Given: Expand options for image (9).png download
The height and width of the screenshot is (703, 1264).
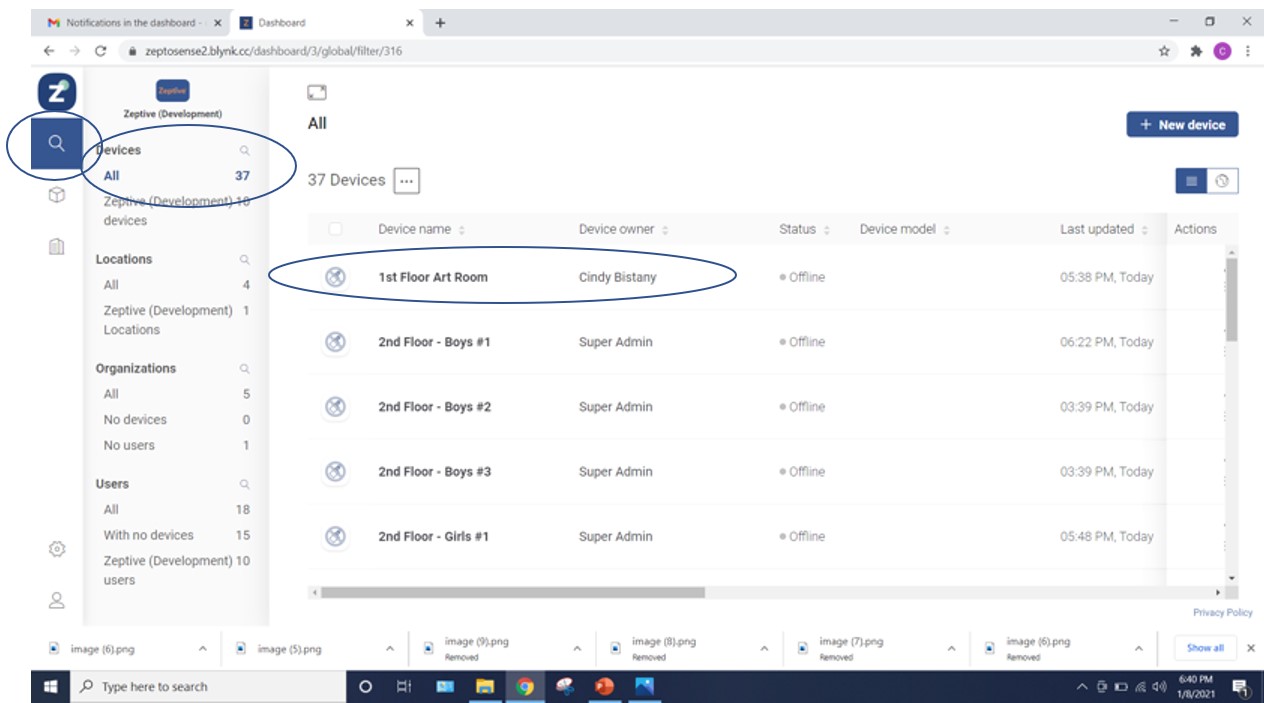Looking at the screenshot, I should (x=577, y=648).
